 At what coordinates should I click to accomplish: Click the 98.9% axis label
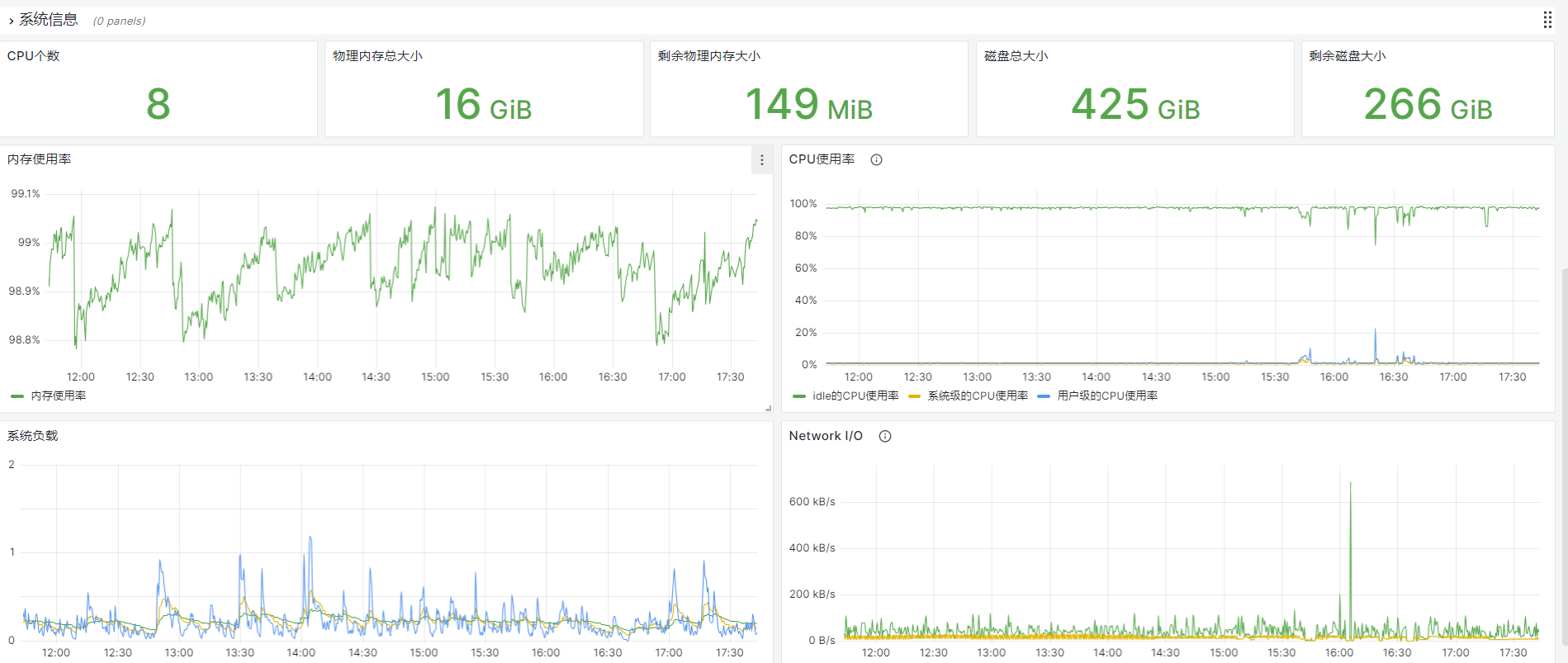25,291
